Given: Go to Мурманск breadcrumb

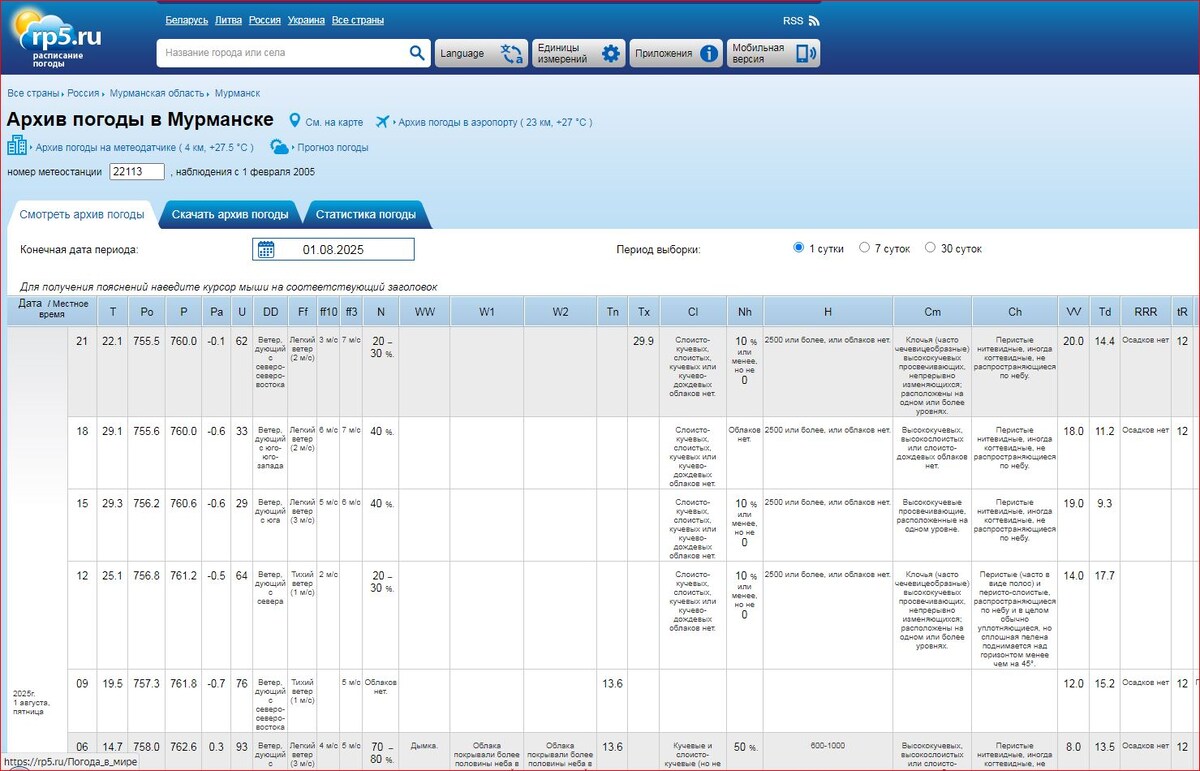Looking at the screenshot, I should click(x=237, y=93).
